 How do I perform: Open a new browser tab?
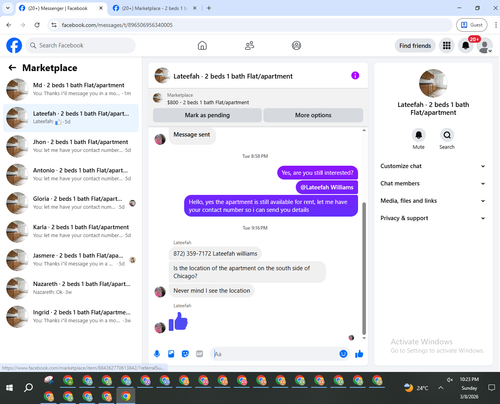[209, 8]
